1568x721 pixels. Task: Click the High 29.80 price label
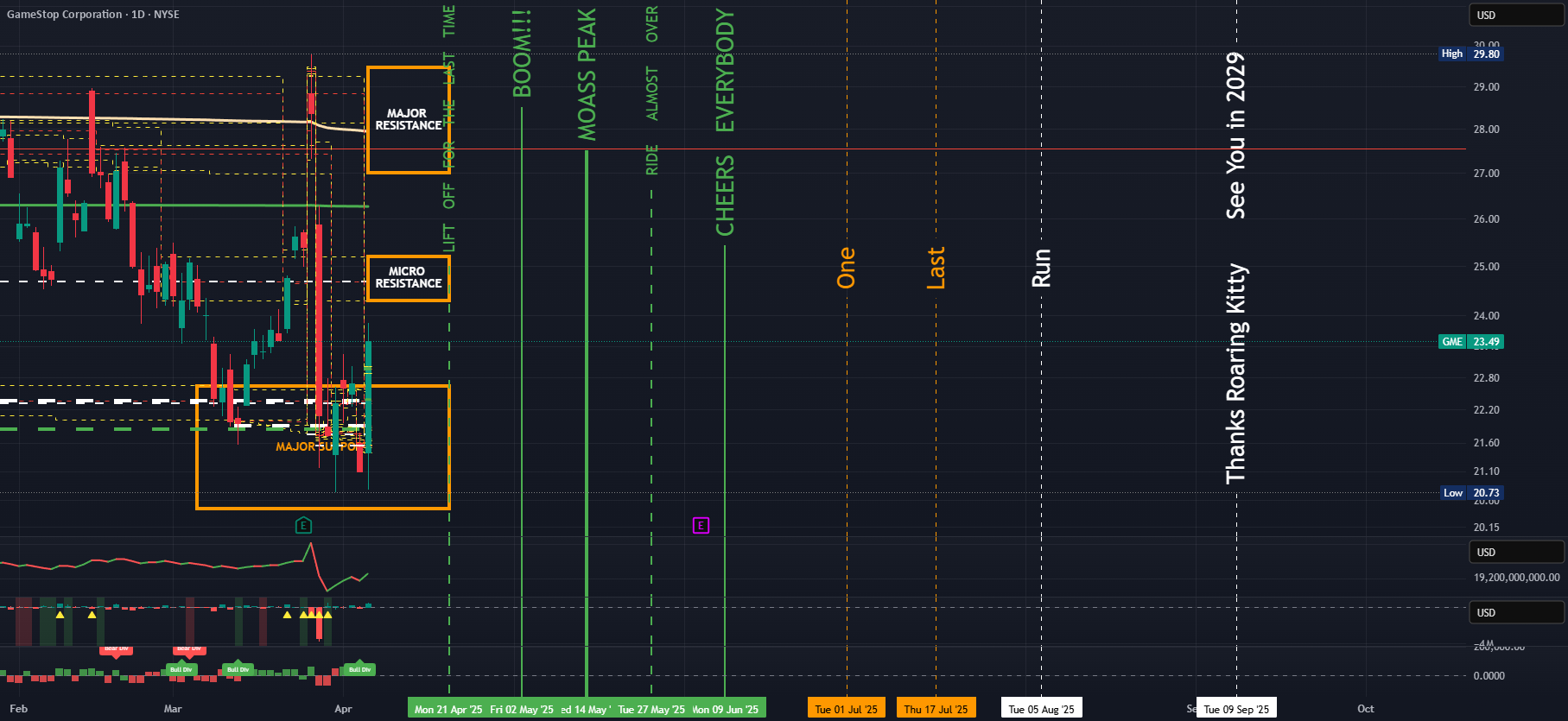(1470, 54)
